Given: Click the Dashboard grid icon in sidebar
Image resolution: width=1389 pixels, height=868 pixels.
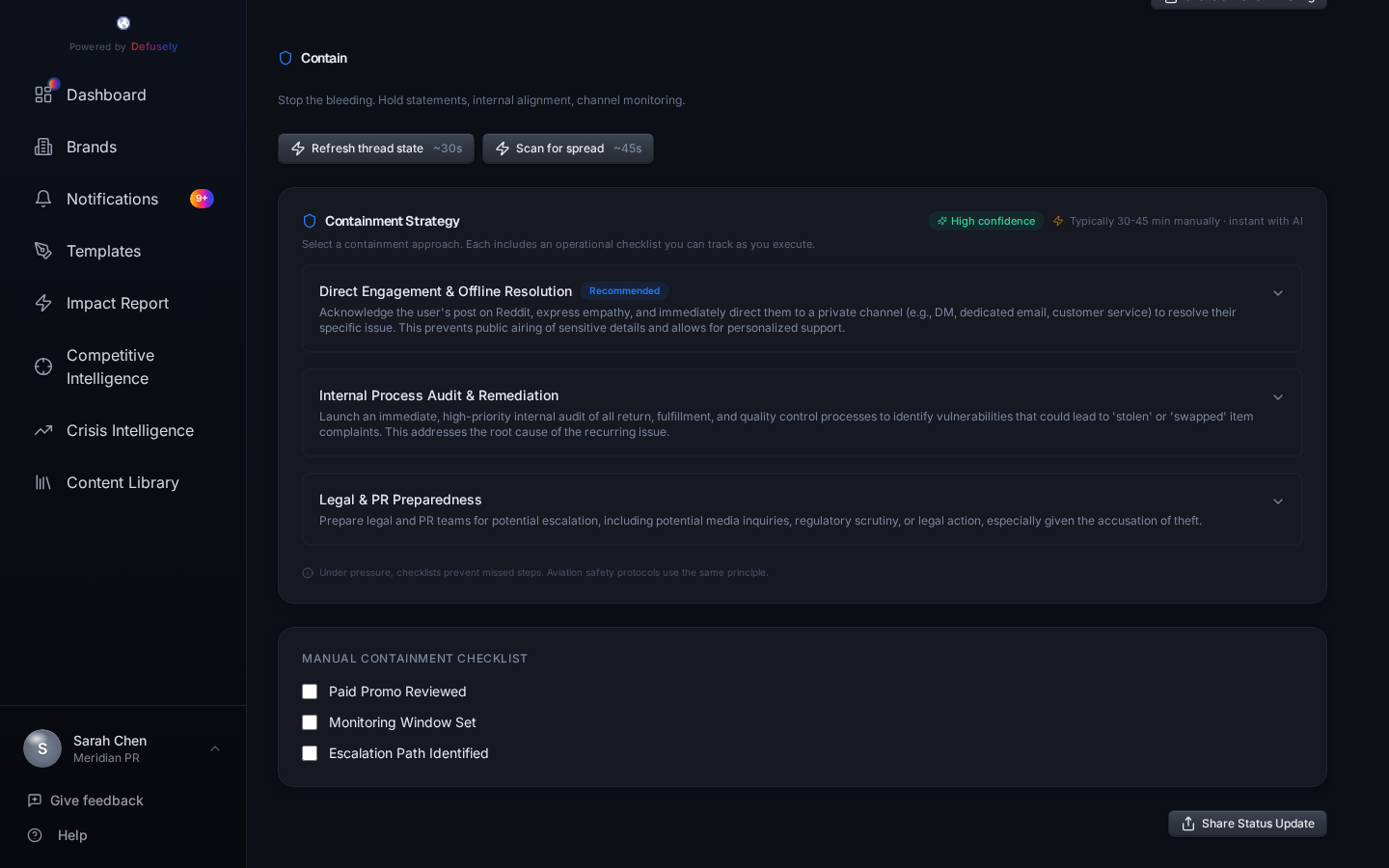Looking at the screenshot, I should [43, 95].
